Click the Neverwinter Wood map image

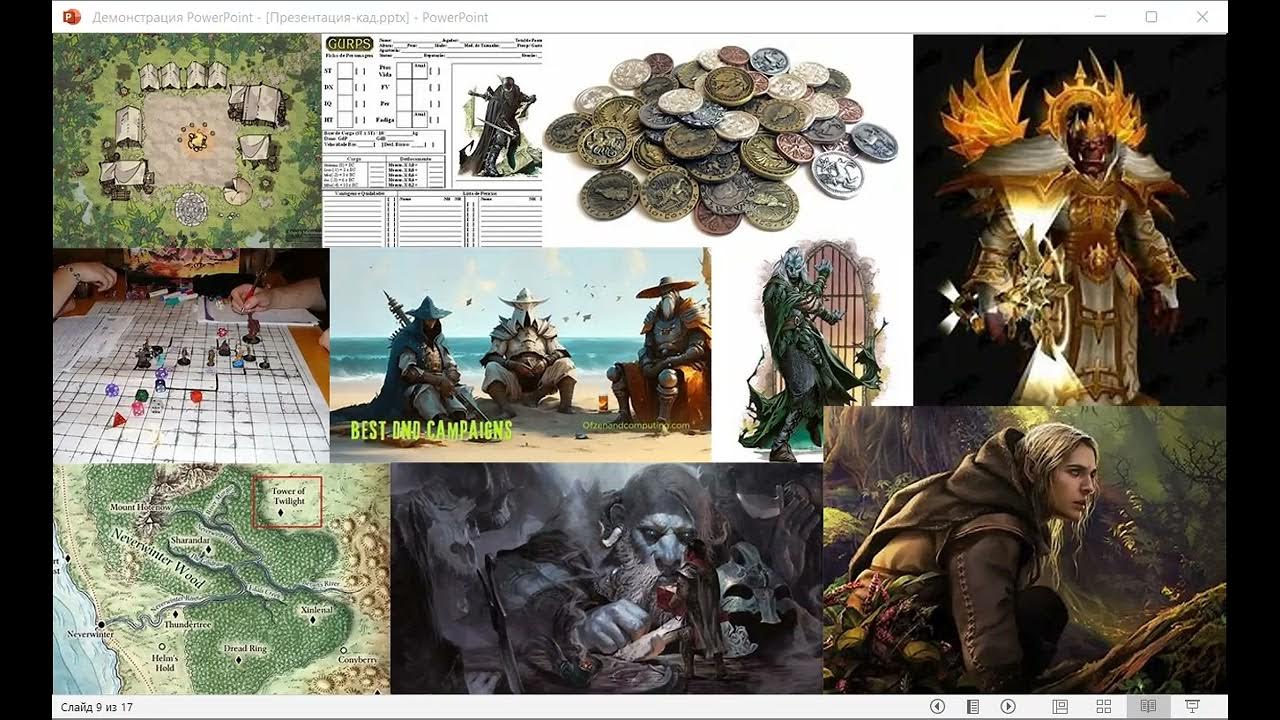coord(221,579)
